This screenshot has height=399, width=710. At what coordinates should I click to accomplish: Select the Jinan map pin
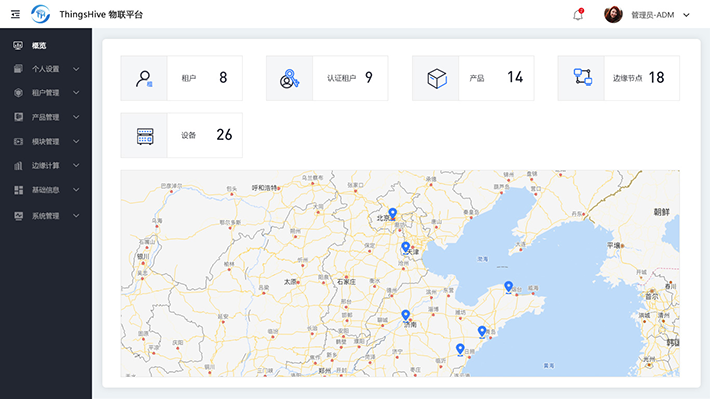pos(405,315)
